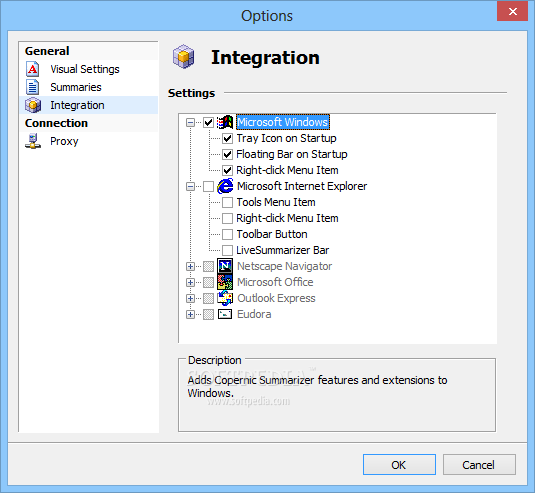
Task: Select Toolbar Button text
Action: [272, 234]
